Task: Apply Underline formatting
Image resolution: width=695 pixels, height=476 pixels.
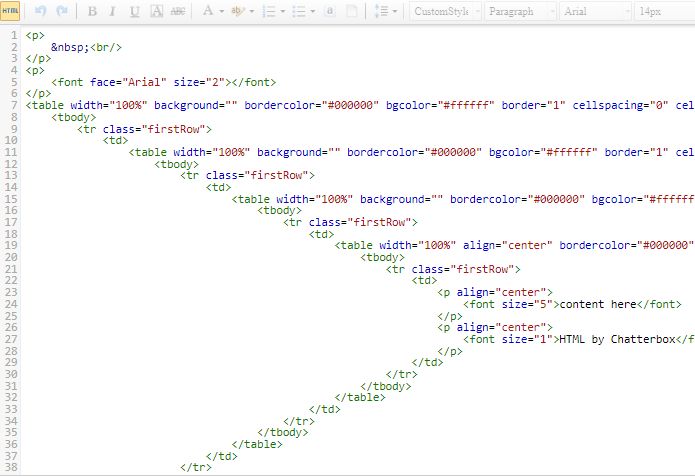Action: click(134, 11)
